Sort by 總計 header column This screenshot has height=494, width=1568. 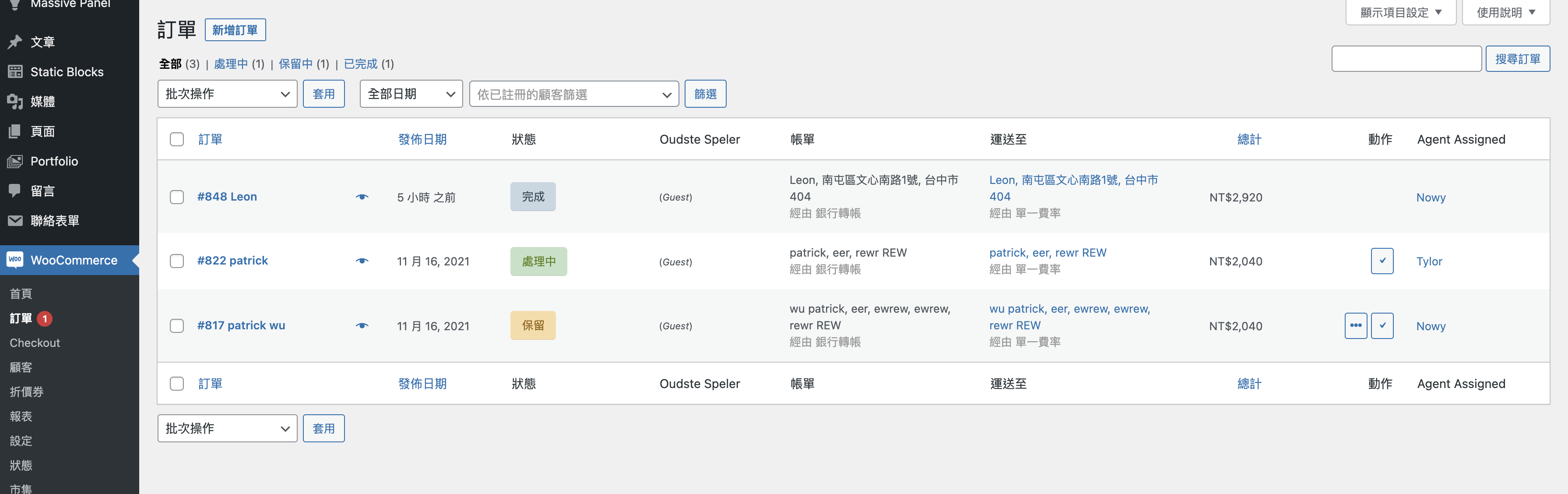1249,140
